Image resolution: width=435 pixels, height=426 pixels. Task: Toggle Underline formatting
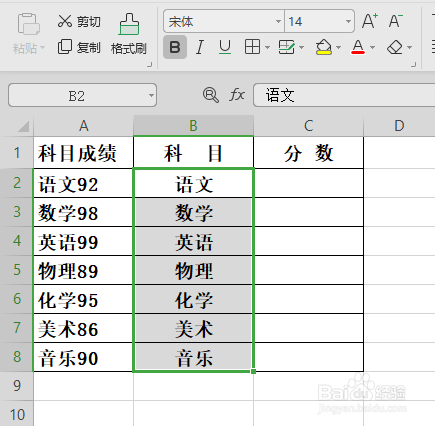225,47
